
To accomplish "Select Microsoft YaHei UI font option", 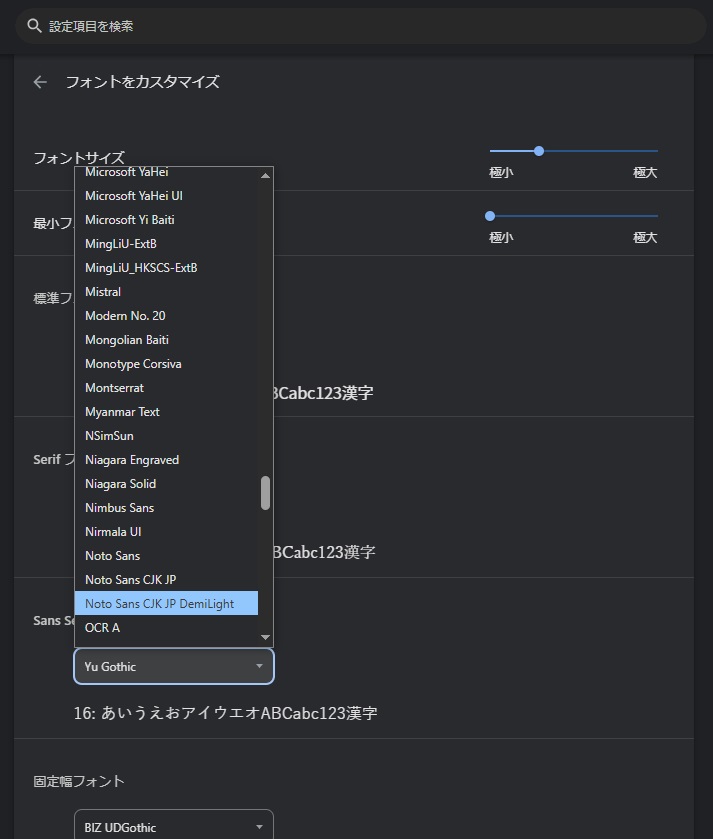I will pyautogui.click(x=166, y=196).
